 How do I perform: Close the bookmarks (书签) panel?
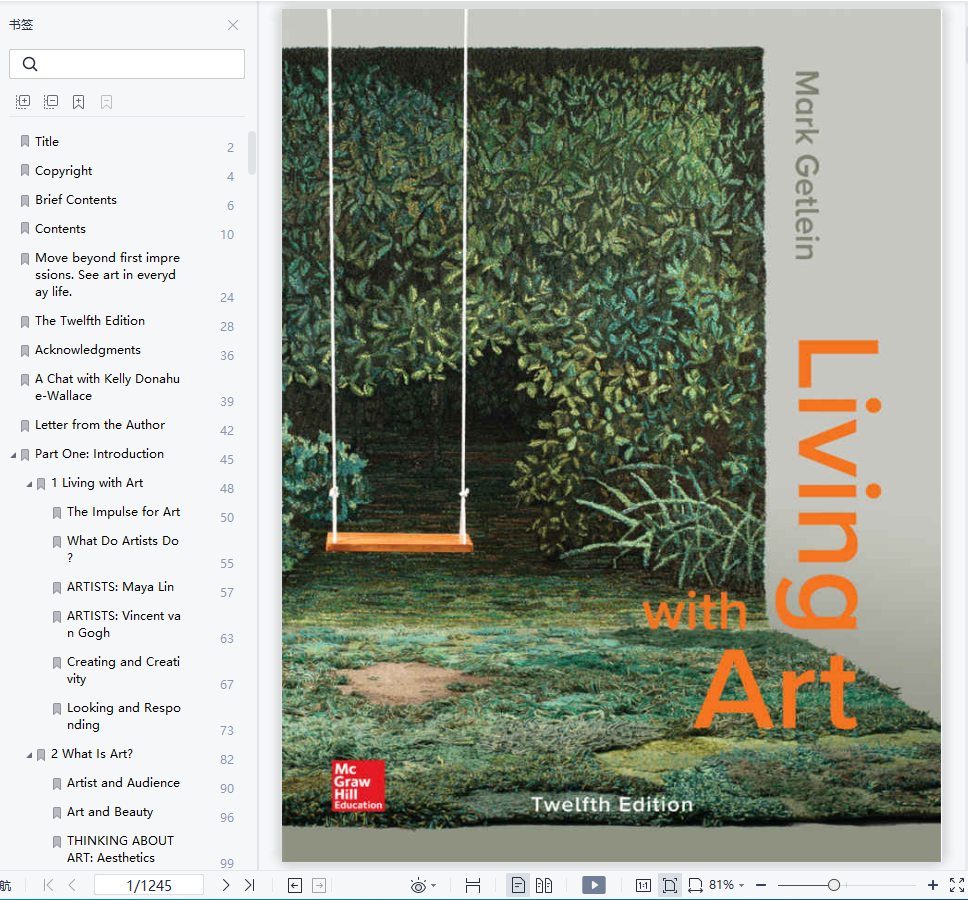tap(233, 25)
